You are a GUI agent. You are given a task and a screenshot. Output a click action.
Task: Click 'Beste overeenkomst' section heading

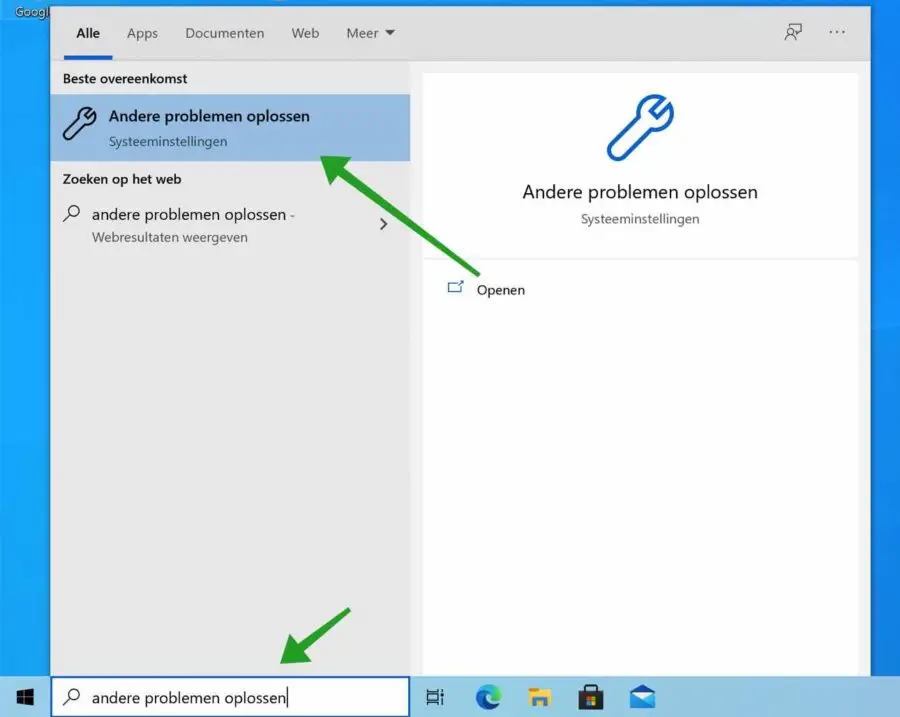pyautogui.click(x=125, y=79)
